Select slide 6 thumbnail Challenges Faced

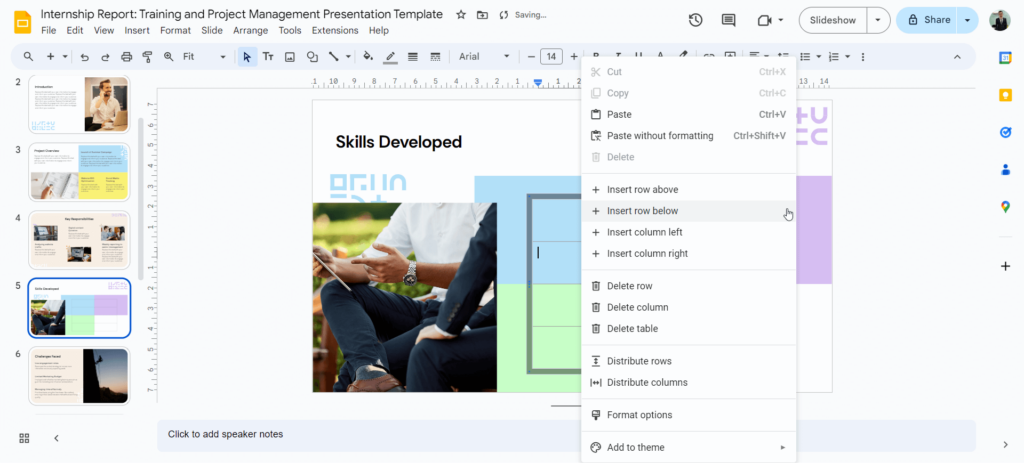(x=79, y=375)
